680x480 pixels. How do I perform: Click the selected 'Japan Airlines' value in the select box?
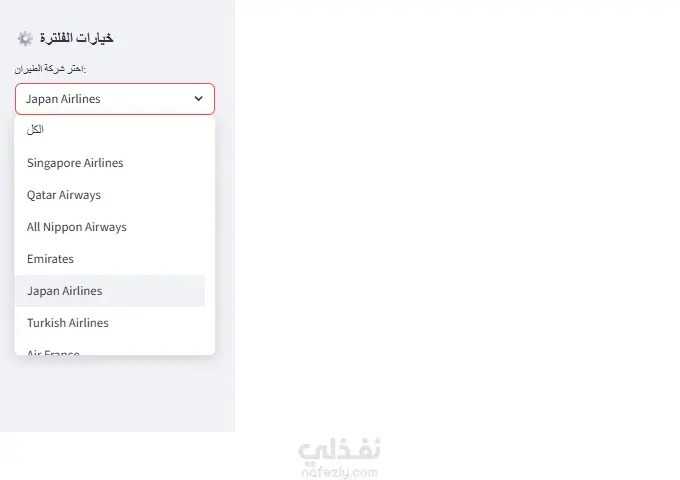pos(64,99)
